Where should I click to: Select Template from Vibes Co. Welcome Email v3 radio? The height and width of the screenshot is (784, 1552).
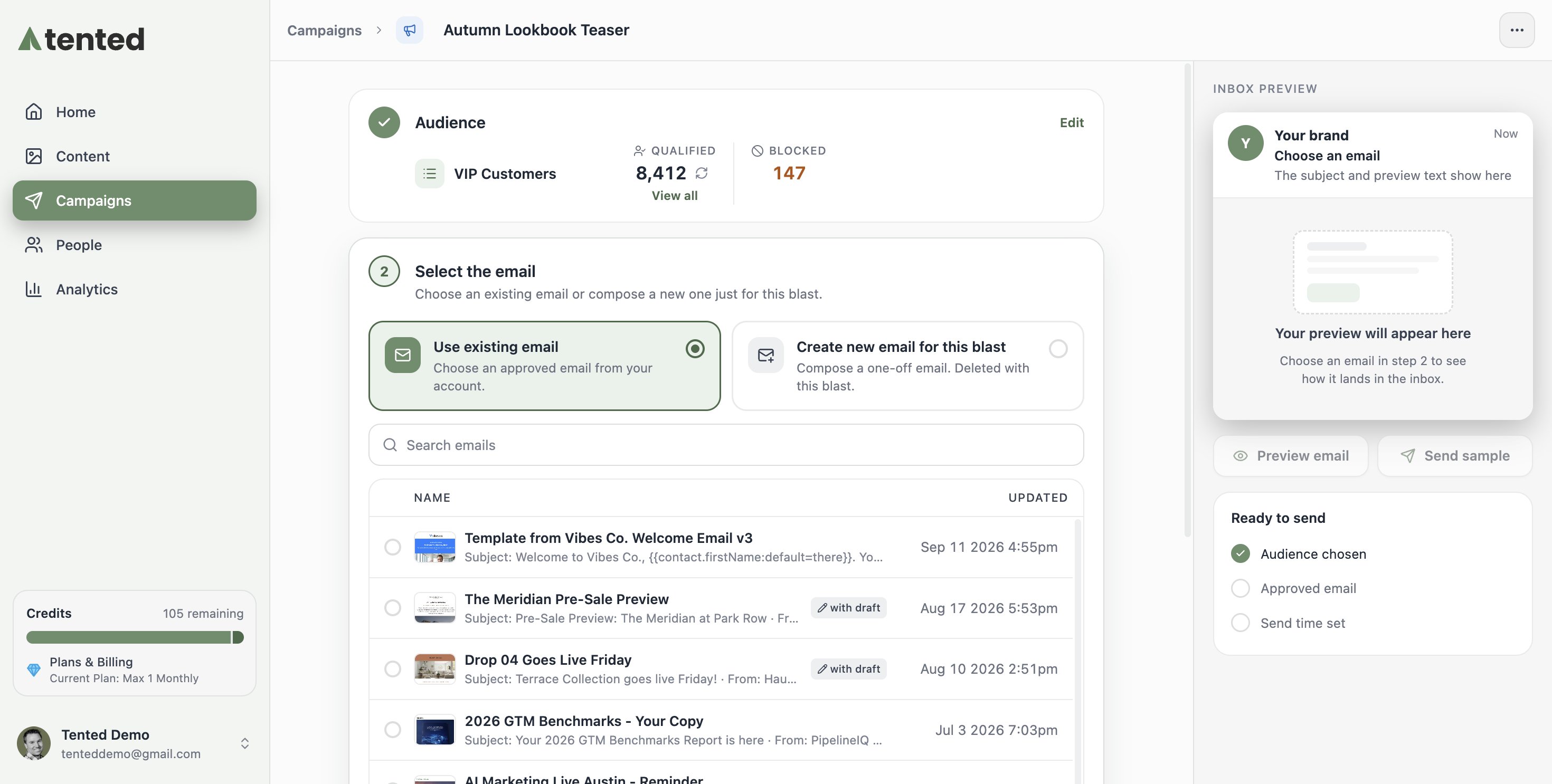(392, 547)
